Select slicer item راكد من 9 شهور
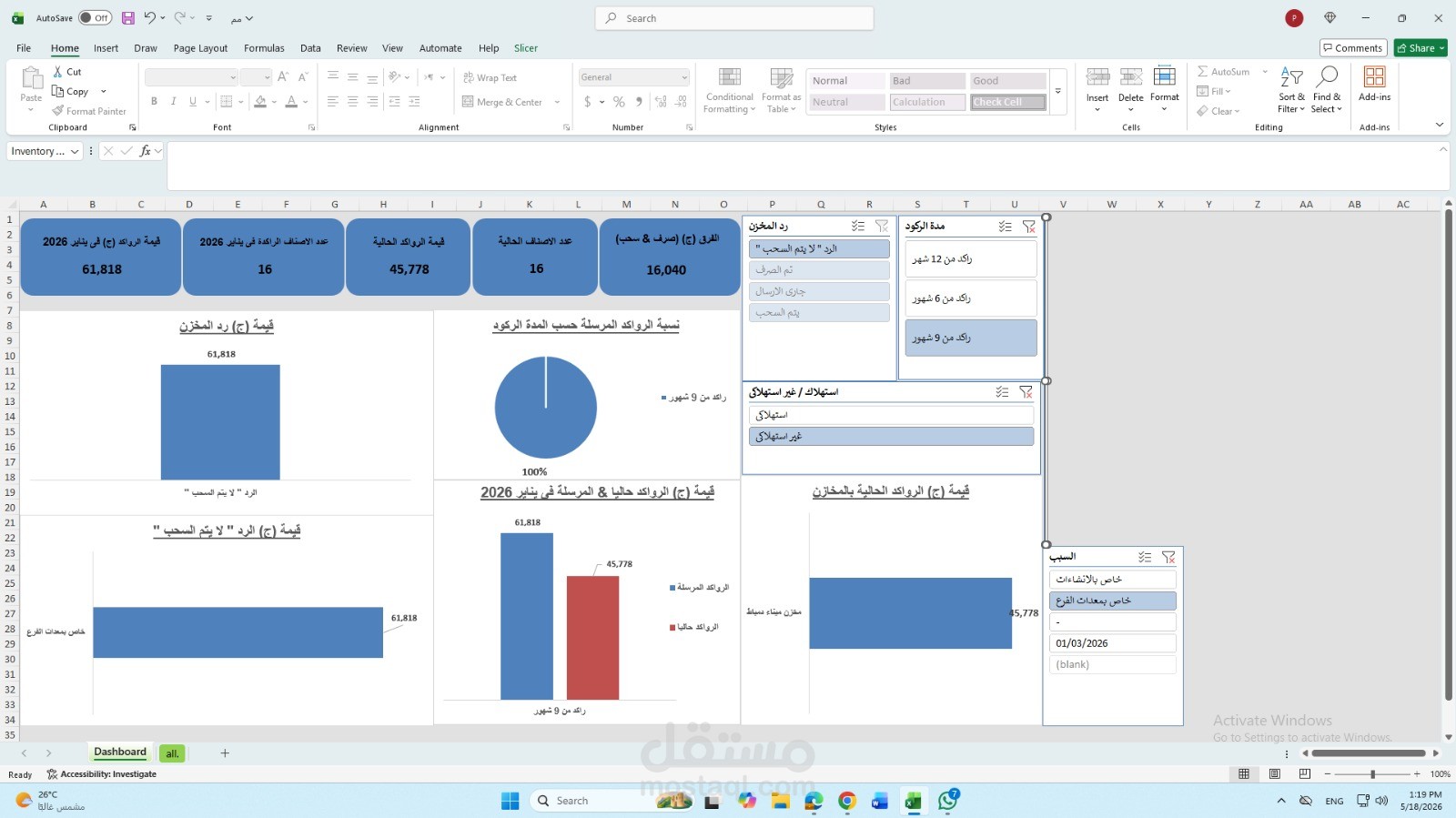This screenshot has height=818, width=1456. [971, 338]
